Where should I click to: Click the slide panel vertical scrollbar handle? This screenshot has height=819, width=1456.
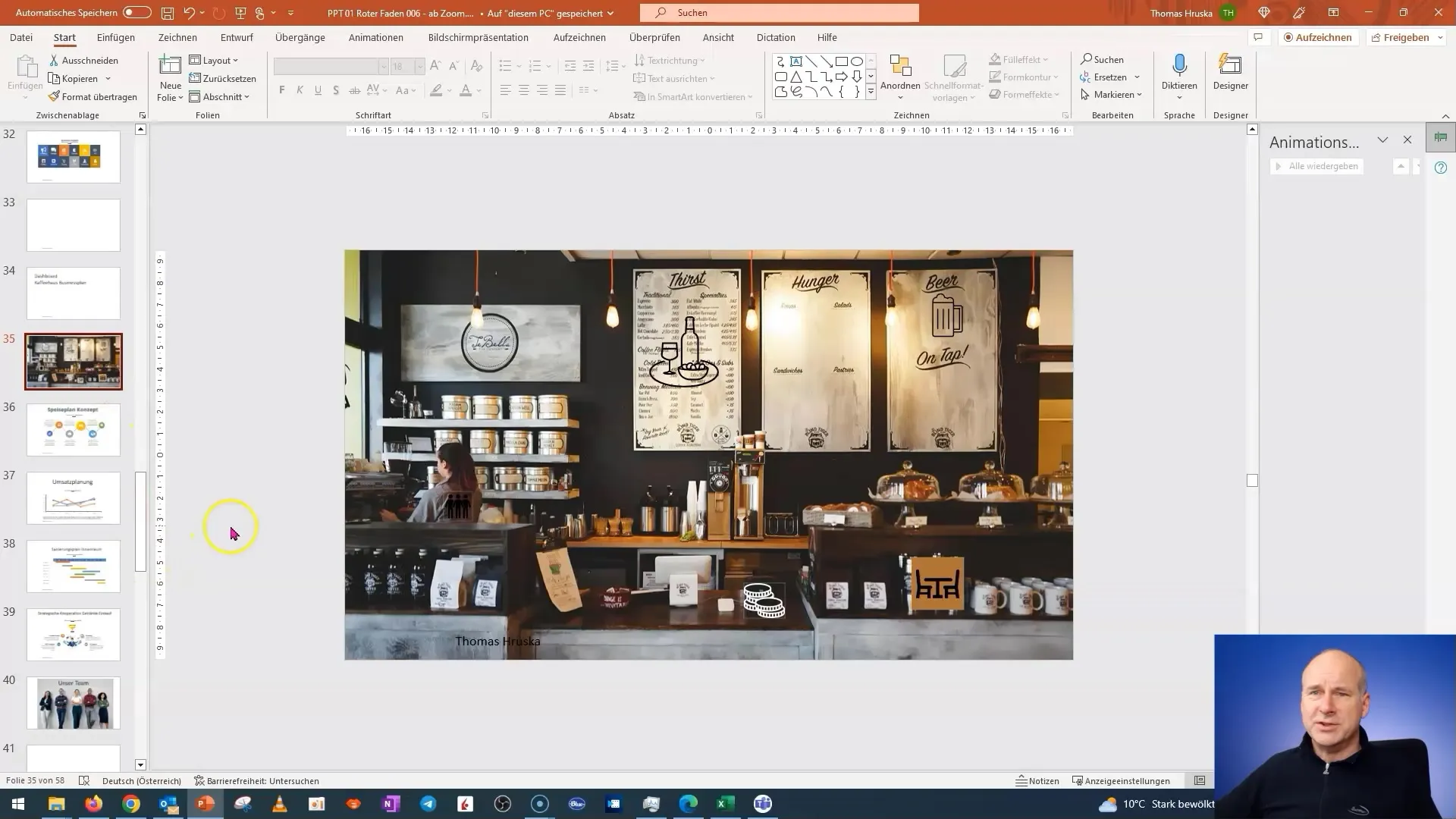coord(140,522)
